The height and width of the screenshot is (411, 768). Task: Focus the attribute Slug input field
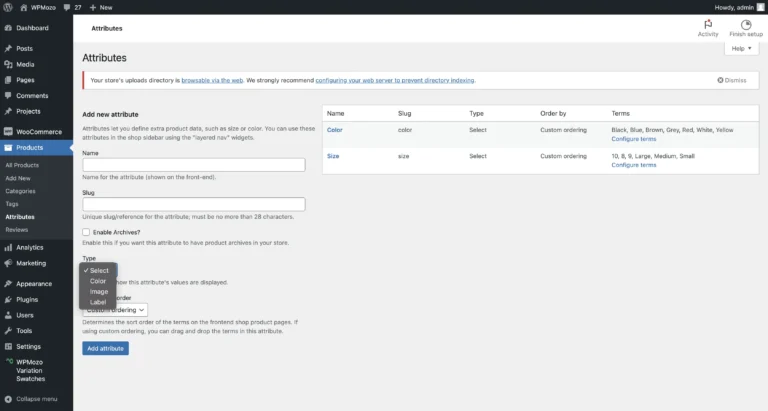click(194, 204)
